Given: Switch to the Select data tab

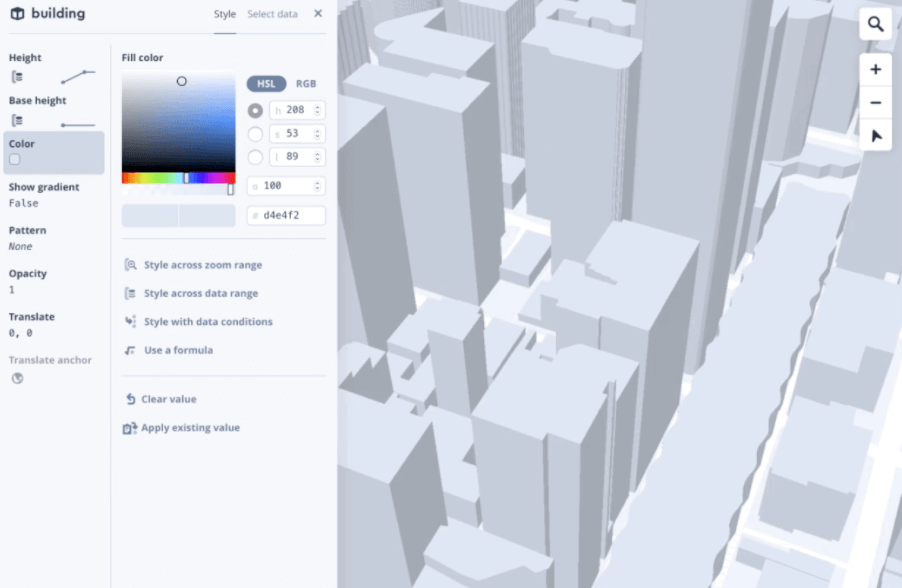Looking at the screenshot, I should tap(272, 14).
